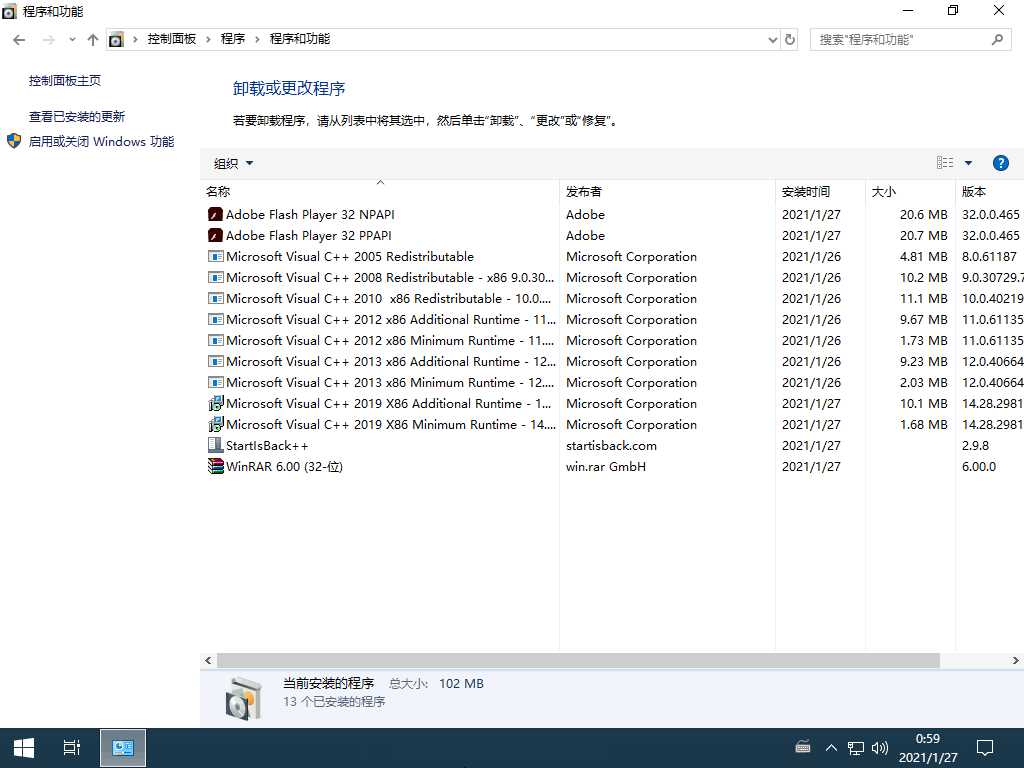This screenshot has height=768, width=1024.
Task: Click the 4.81 MB size cell
Action: [923, 256]
